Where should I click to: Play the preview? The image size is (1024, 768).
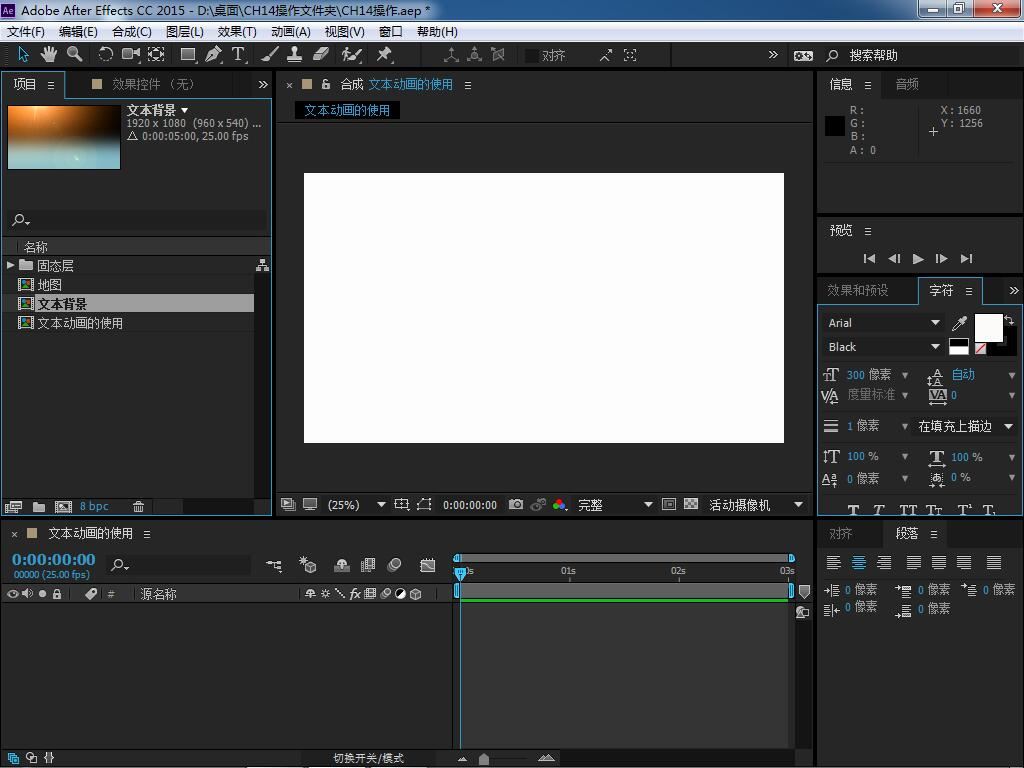(918, 259)
